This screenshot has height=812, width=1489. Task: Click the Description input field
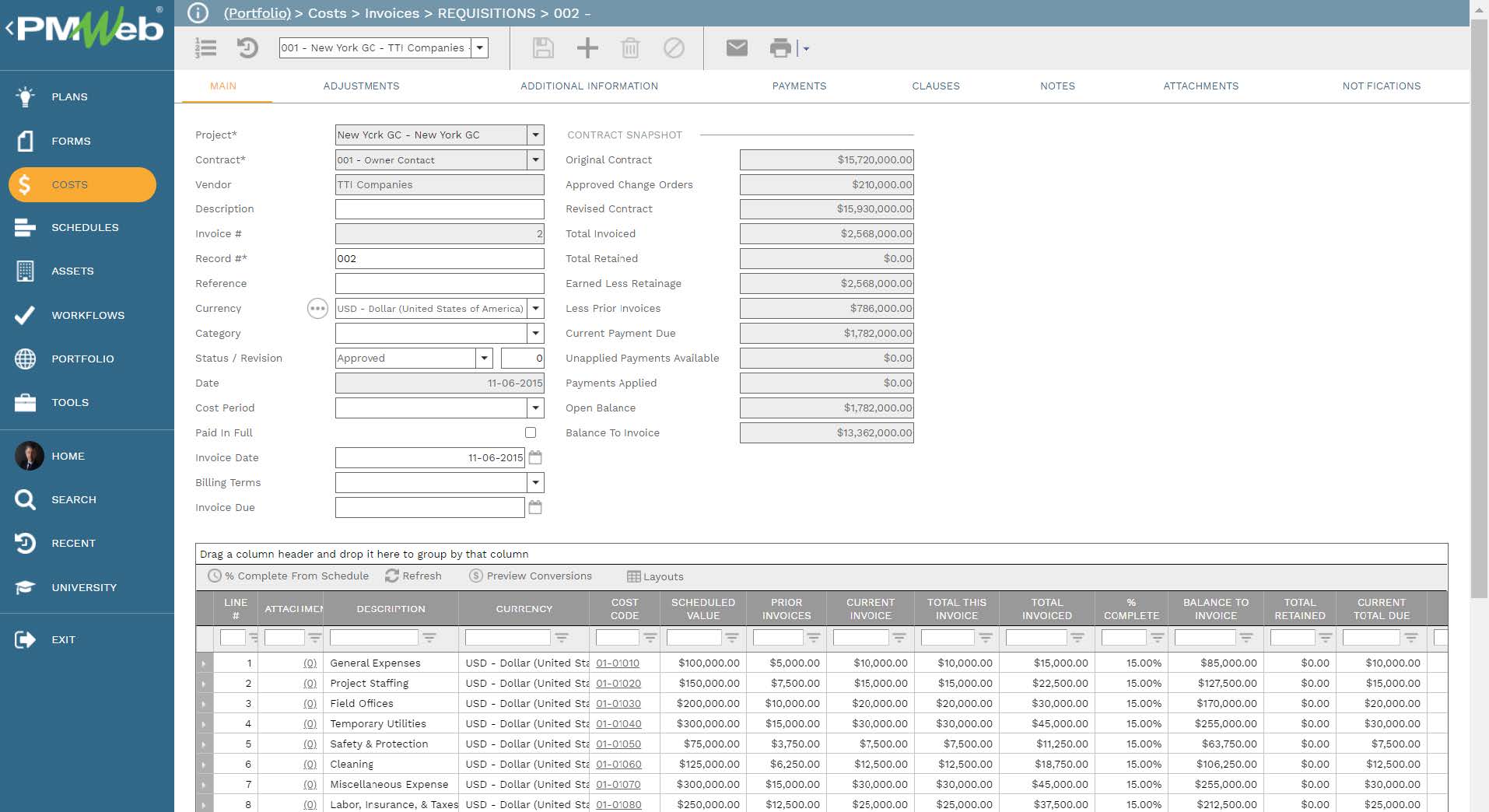pyautogui.click(x=440, y=209)
